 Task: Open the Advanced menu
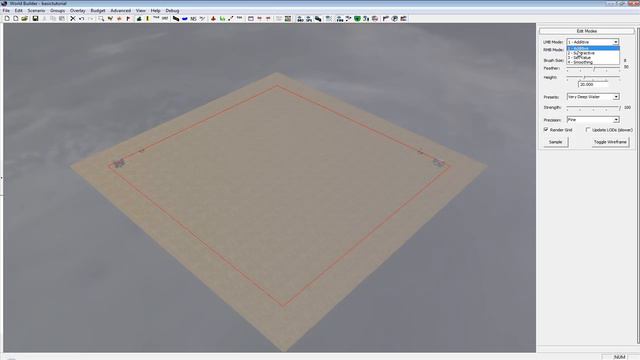121,11
